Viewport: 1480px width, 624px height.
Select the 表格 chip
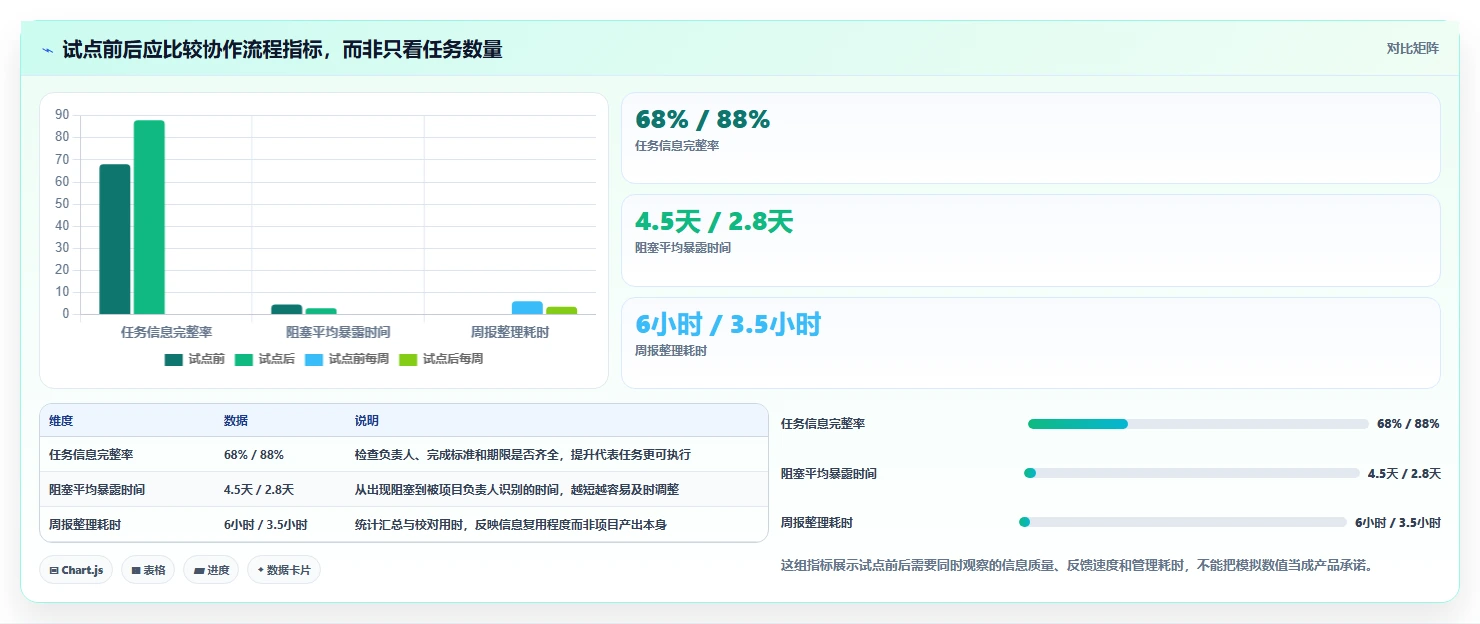pos(148,570)
